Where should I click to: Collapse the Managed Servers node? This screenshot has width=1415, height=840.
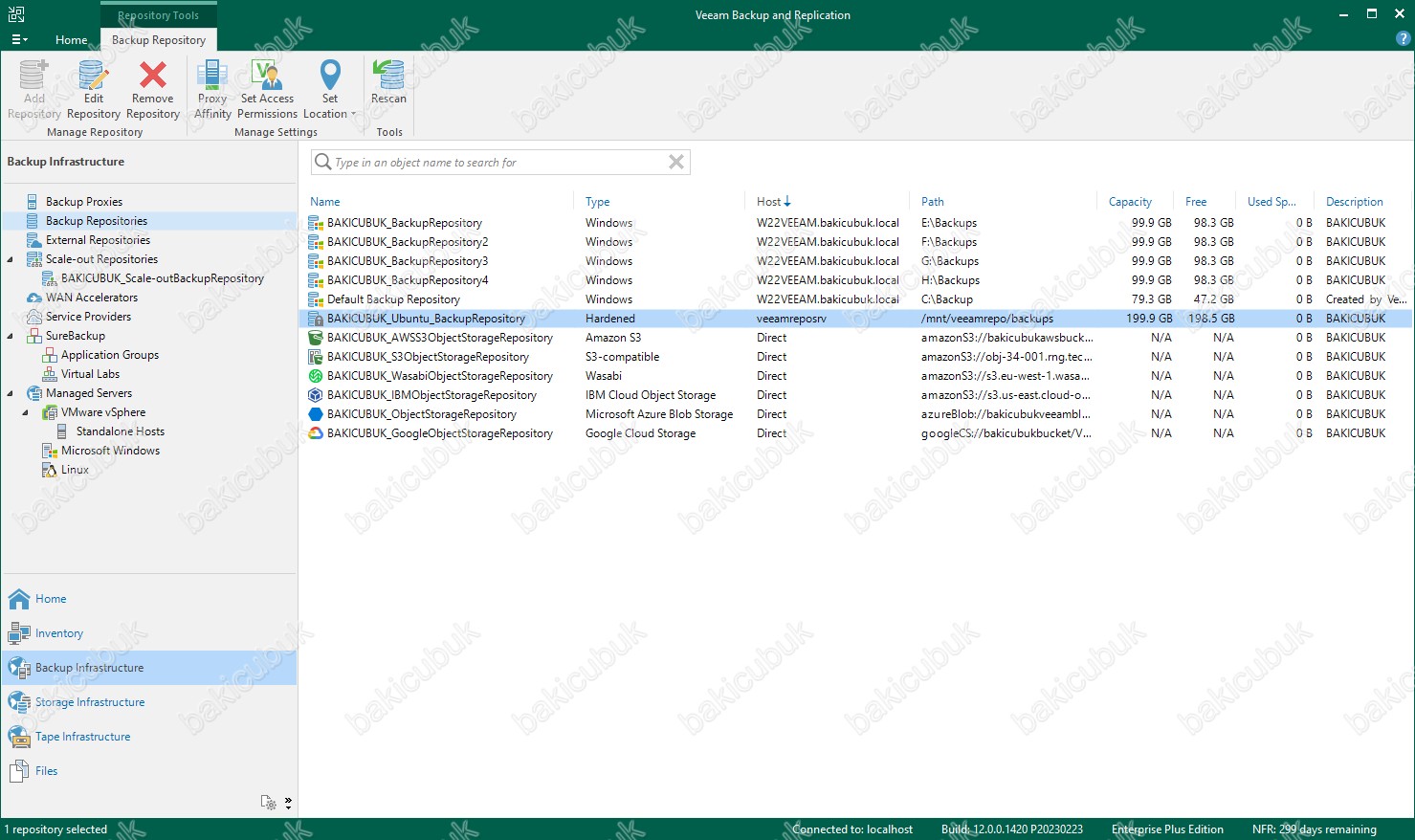pyautogui.click(x=11, y=393)
